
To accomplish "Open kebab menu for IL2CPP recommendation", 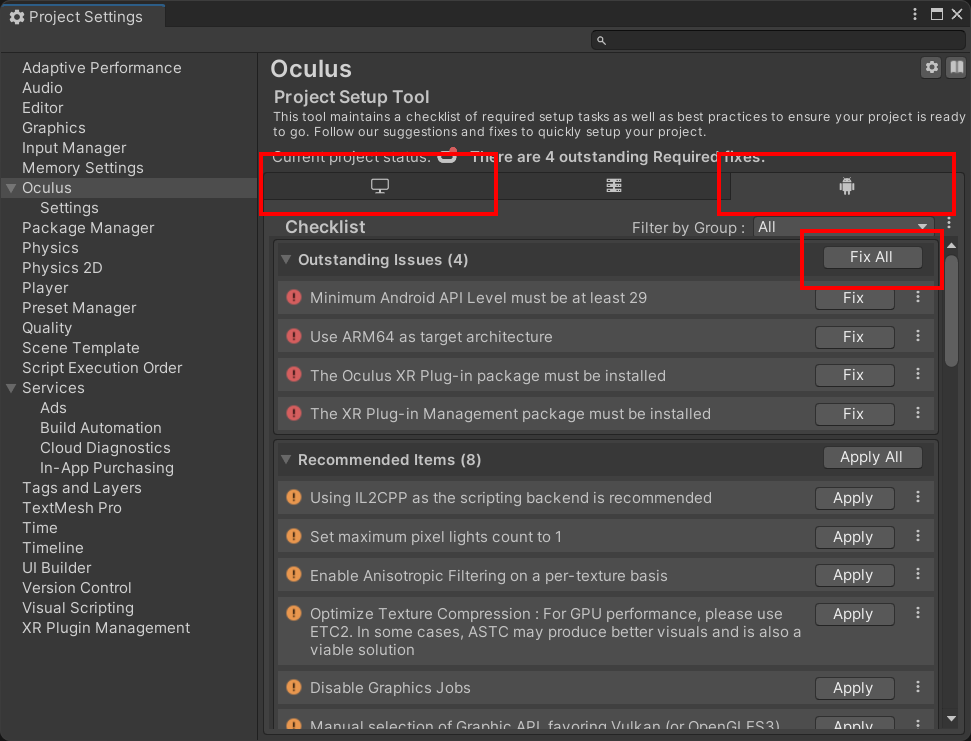I will pos(918,498).
